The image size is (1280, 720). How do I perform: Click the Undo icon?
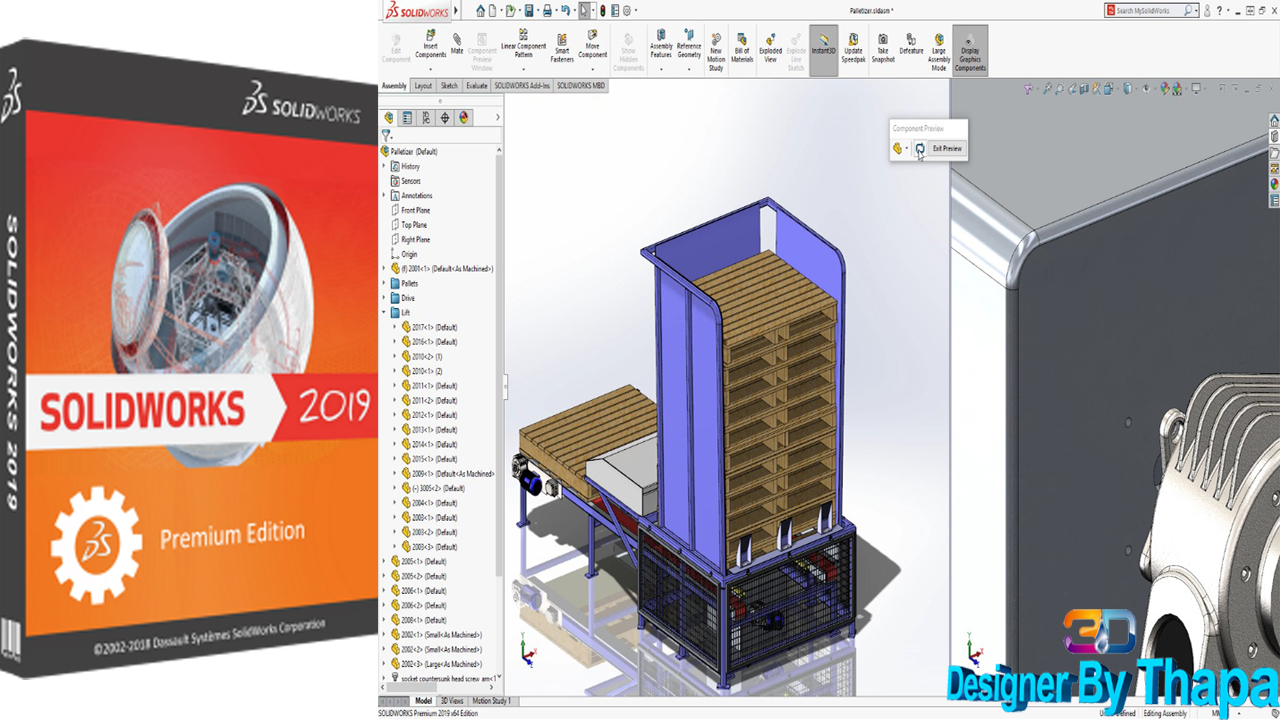point(566,11)
